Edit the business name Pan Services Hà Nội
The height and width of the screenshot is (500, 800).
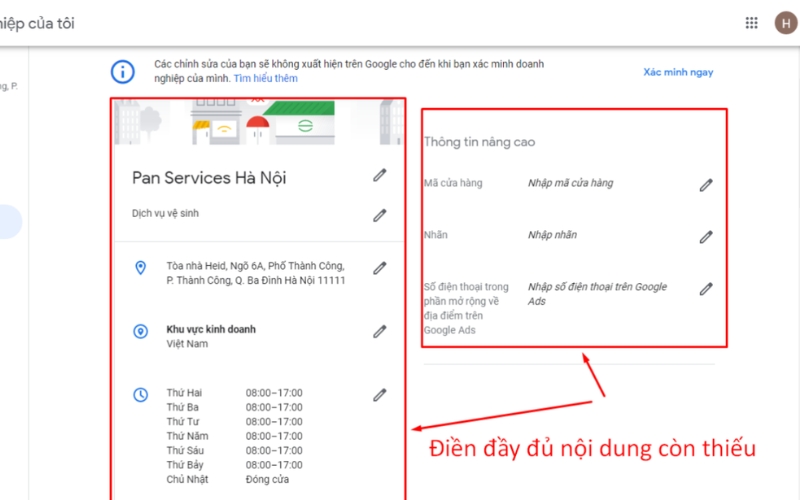coord(380,175)
